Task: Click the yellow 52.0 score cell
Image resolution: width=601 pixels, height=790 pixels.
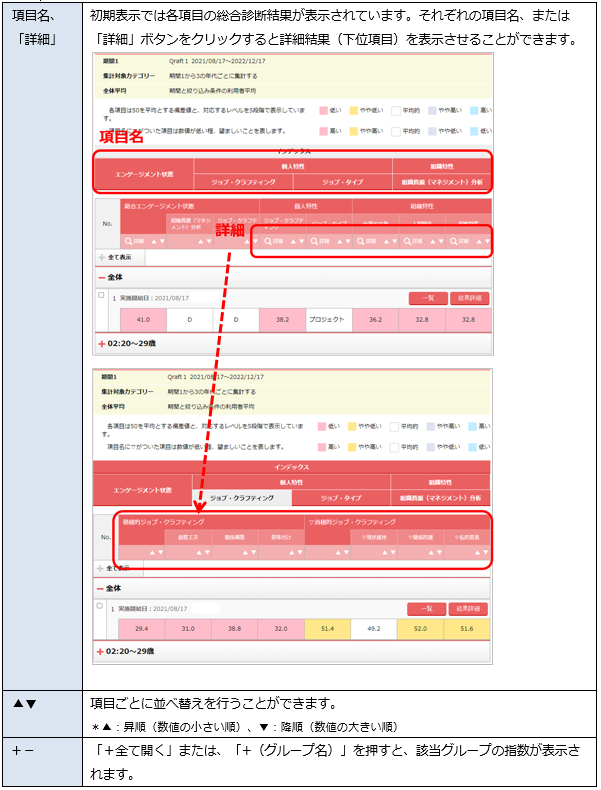Action: [420, 629]
